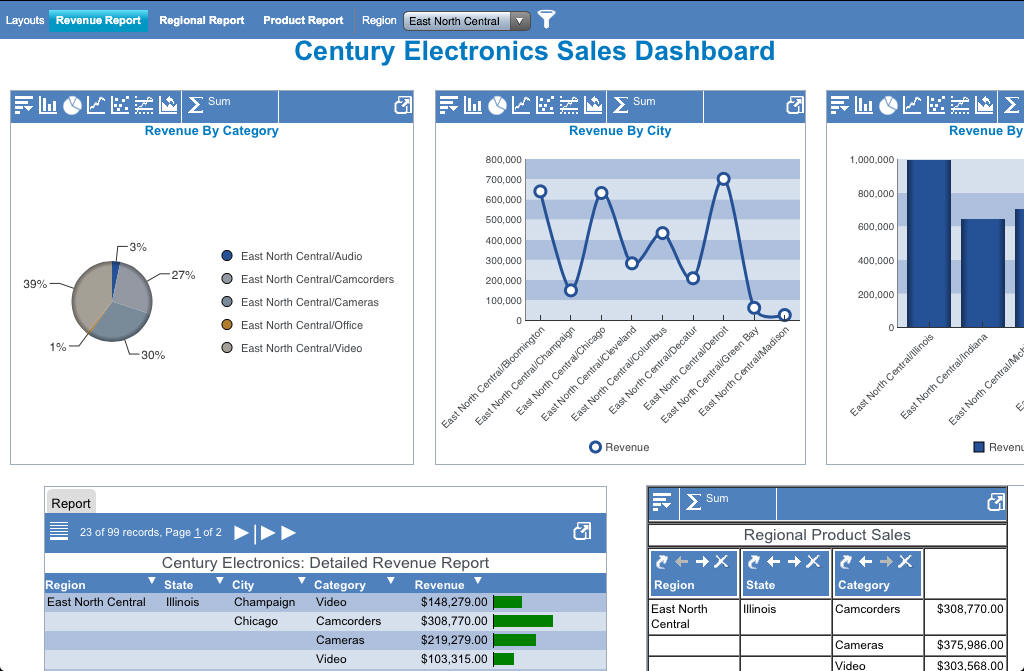1024x671 pixels.
Task: Open the State column dropdown arrow in report
Action: [x=219, y=580]
